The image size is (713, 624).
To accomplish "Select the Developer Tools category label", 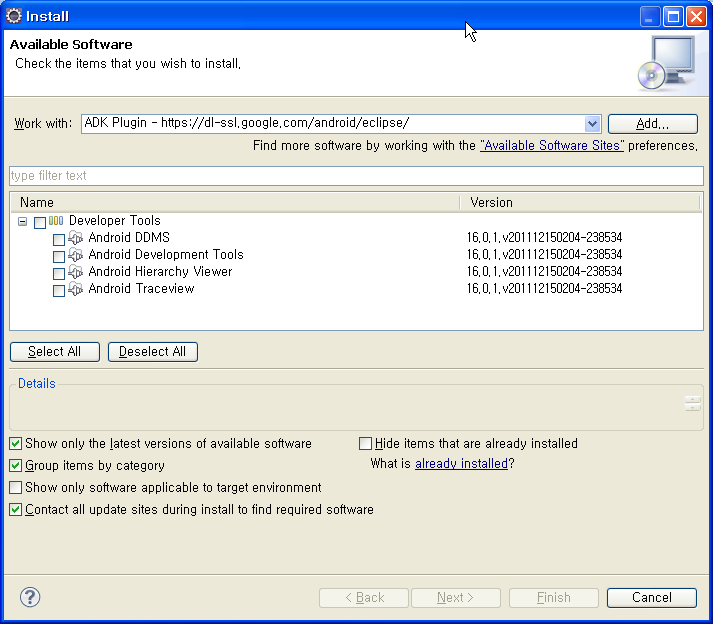I will pyautogui.click(x=115, y=221).
